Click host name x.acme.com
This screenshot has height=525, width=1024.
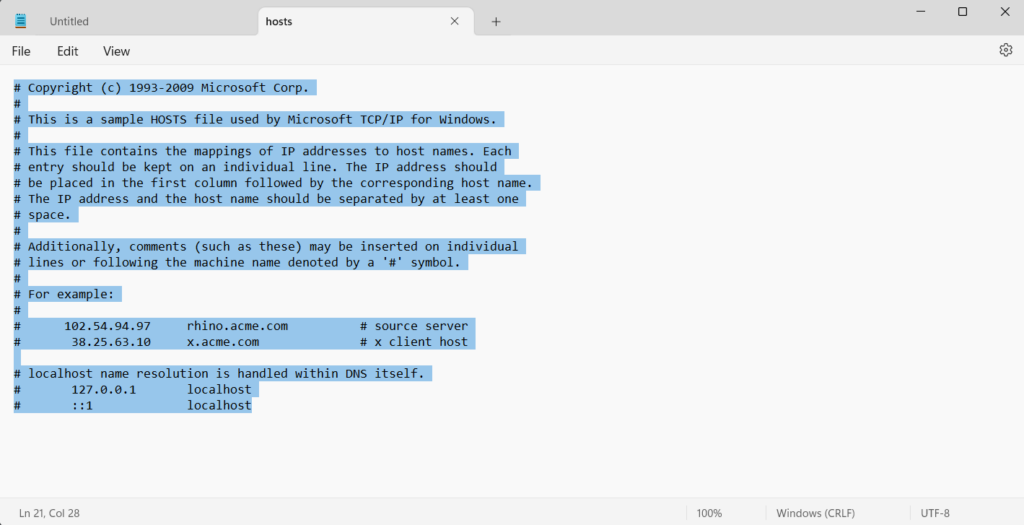click(x=223, y=342)
